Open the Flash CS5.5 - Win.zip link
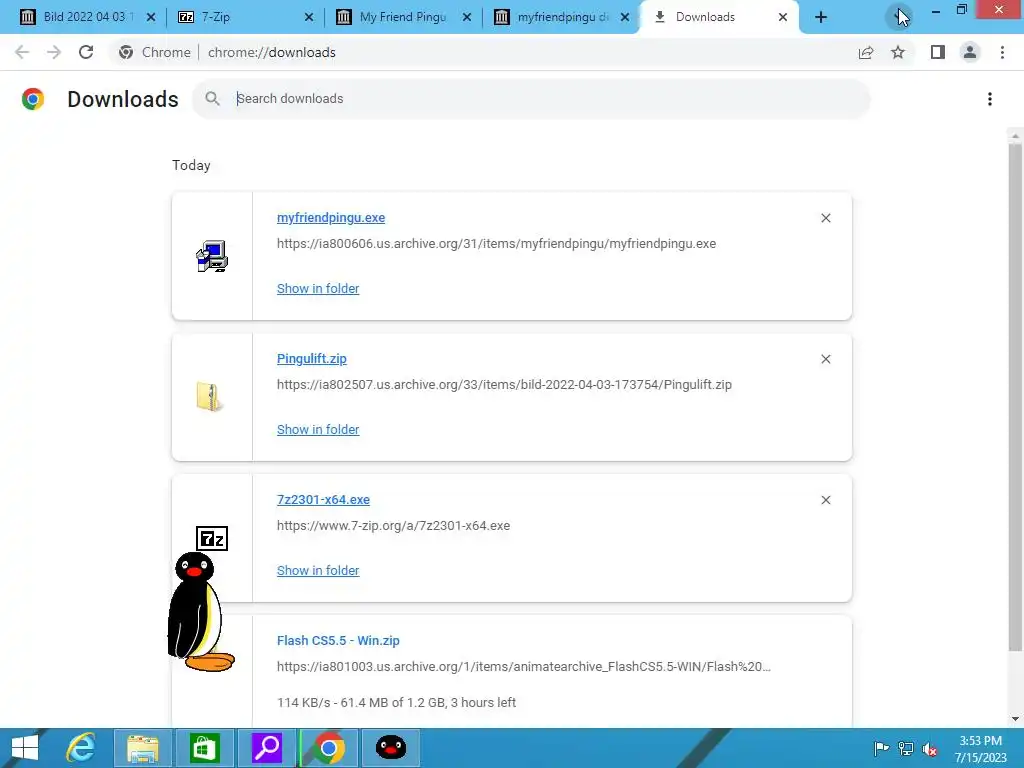1024x768 pixels. (x=338, y=641)
